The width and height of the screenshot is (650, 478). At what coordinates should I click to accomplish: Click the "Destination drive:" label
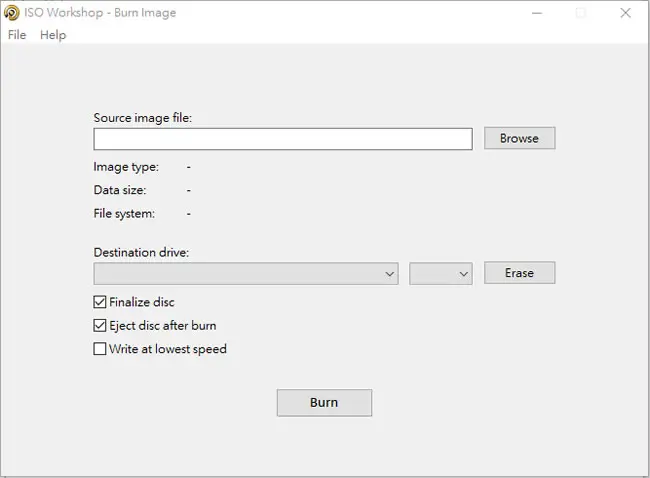(x=141, y=252)
